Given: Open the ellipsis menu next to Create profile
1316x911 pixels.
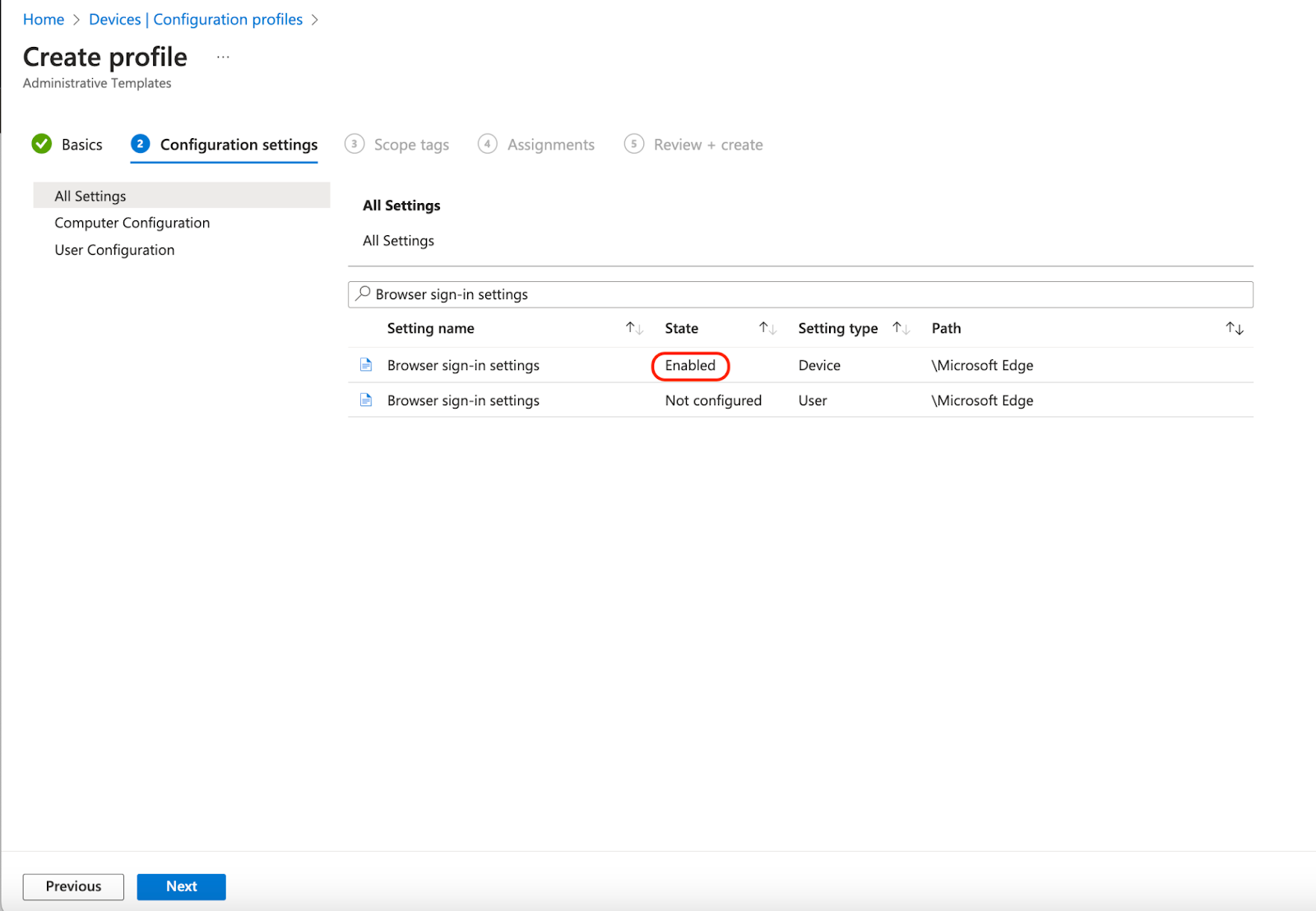Looking at the screenshot, I should [223, 57].
